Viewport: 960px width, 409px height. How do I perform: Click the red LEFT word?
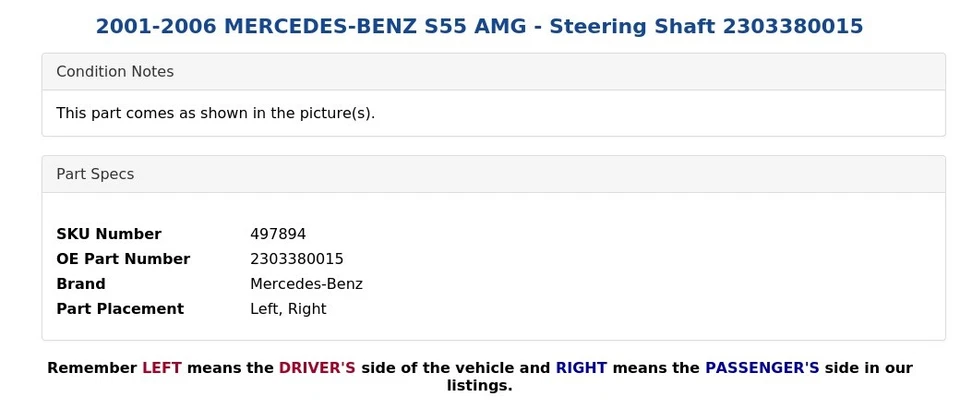[162, 368]
